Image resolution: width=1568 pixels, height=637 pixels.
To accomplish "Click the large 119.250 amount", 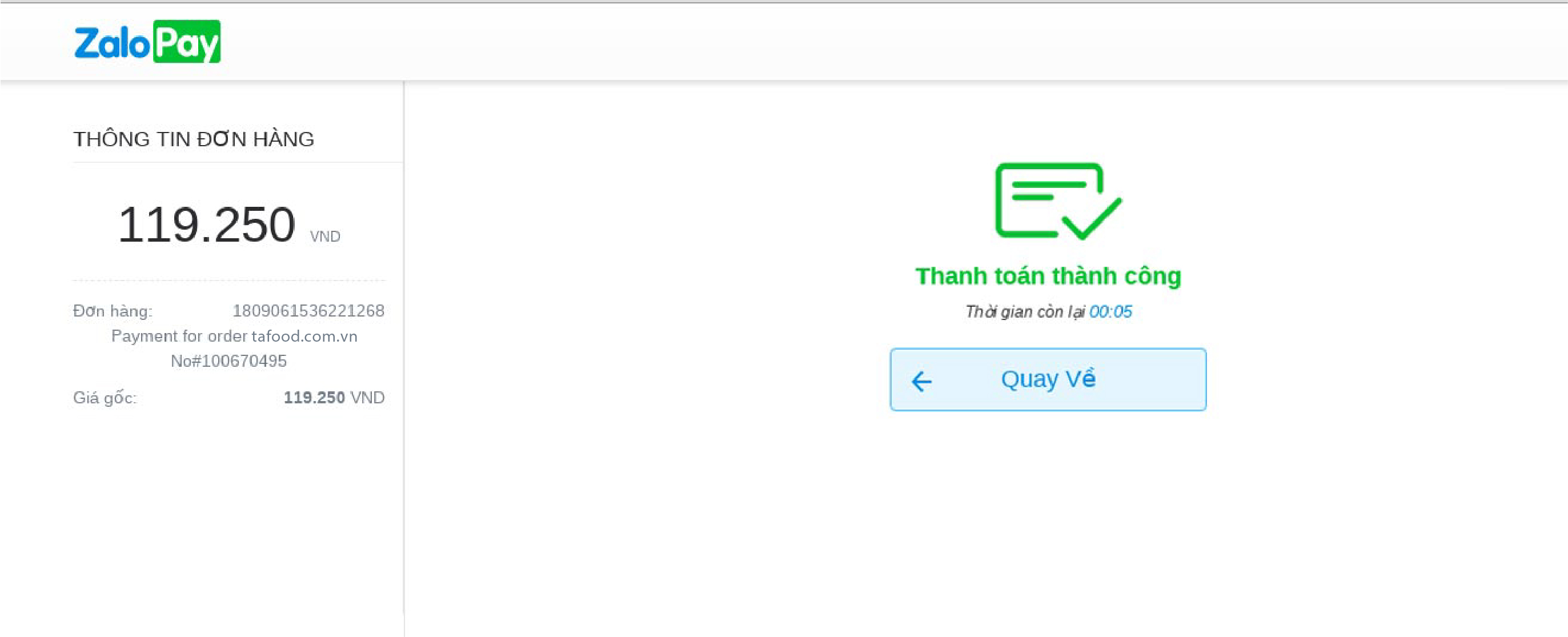I will 206,225.
